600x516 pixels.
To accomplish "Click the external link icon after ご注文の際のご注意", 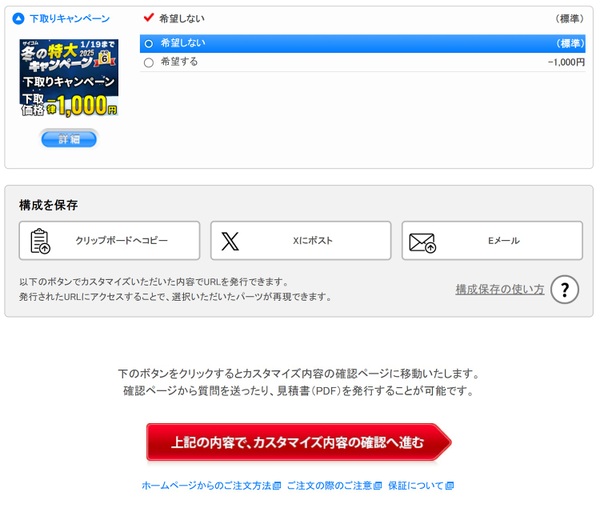I will coord(378,486).
